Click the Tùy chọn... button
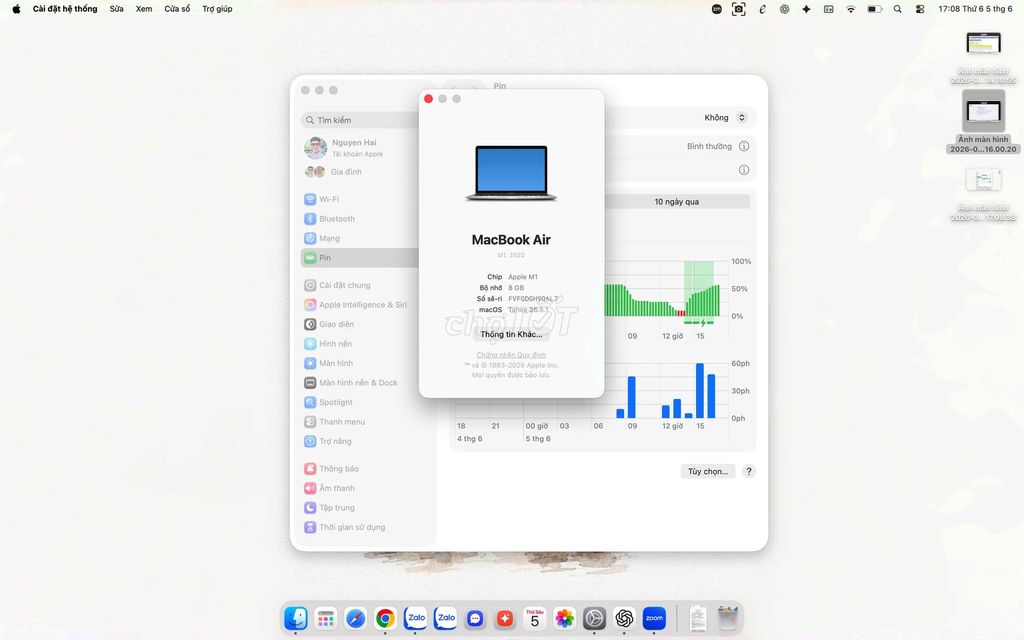The image size is (1024, 640). pos(708,472)
